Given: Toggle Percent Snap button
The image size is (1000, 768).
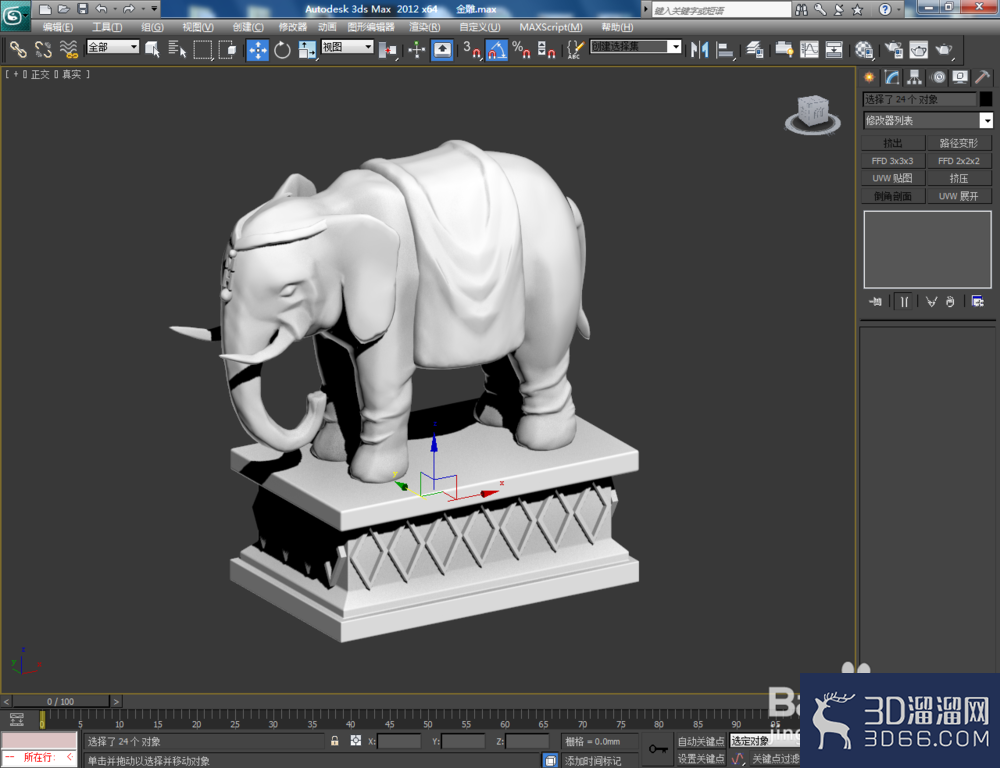Looking at the screenshot, I should point(522,49).
